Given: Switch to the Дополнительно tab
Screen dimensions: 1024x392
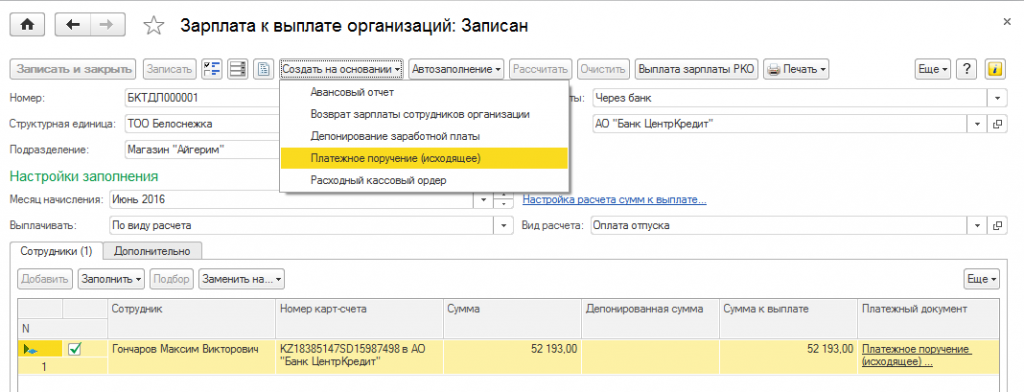Looking at the screenshot, I should point(152,251).
